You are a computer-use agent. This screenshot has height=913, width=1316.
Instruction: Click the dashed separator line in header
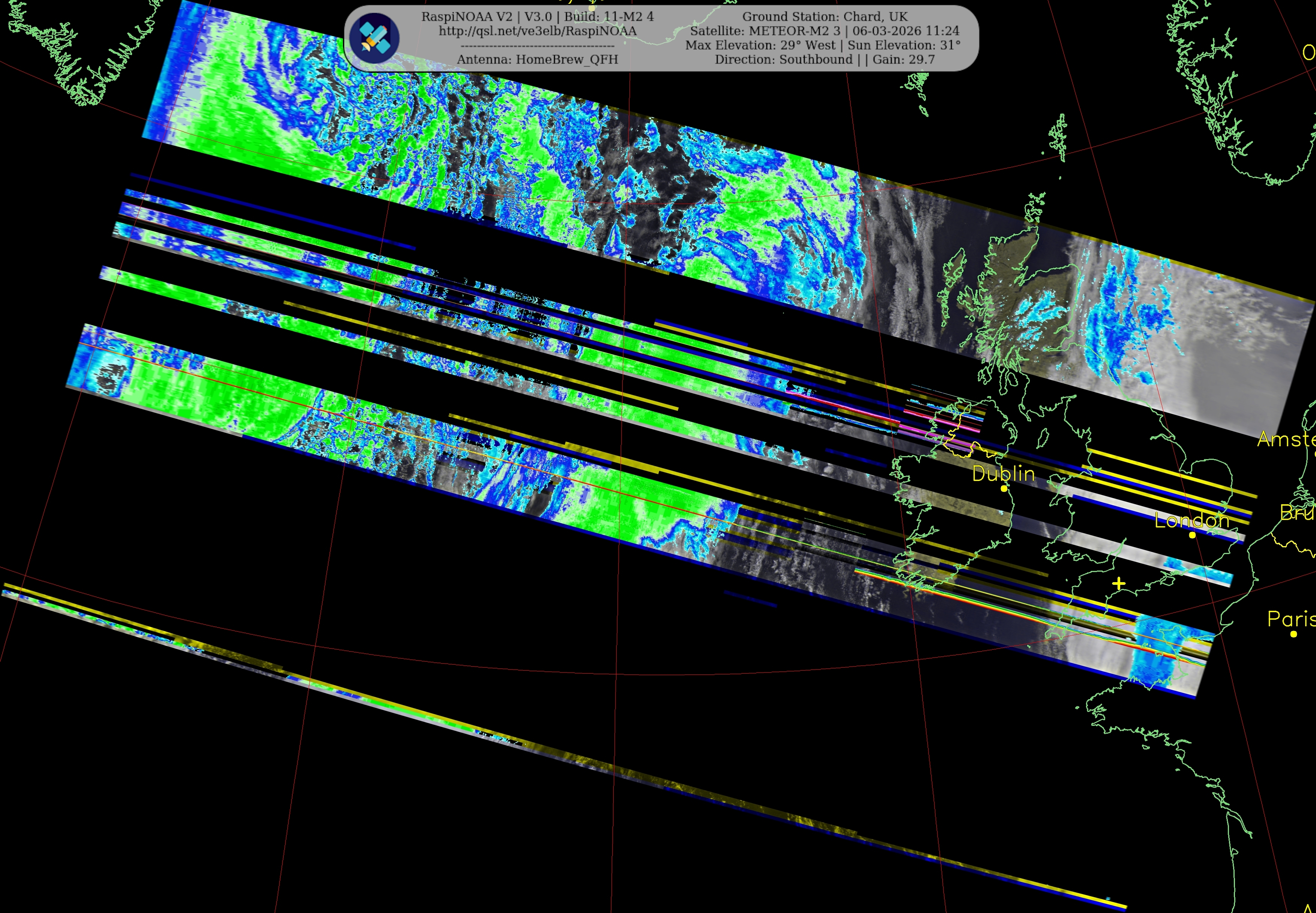537,46
